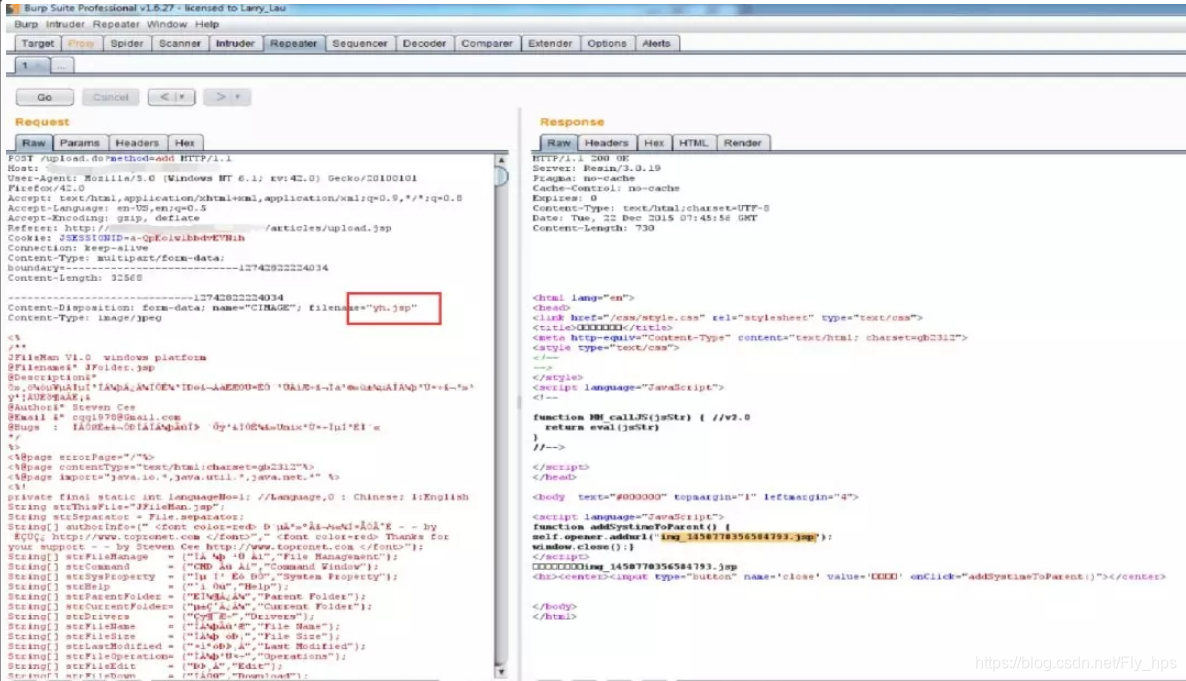1186x681 pixels.
Task: Go back to previous request in history
Action: click(163, 97)
